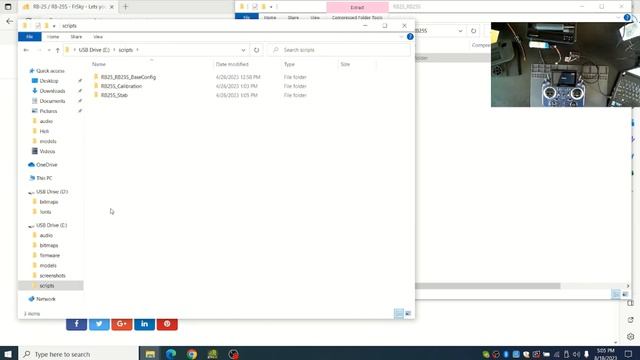Switch to large icons view layout
Screen dimensions: 640x360
(x=408, y=313)
